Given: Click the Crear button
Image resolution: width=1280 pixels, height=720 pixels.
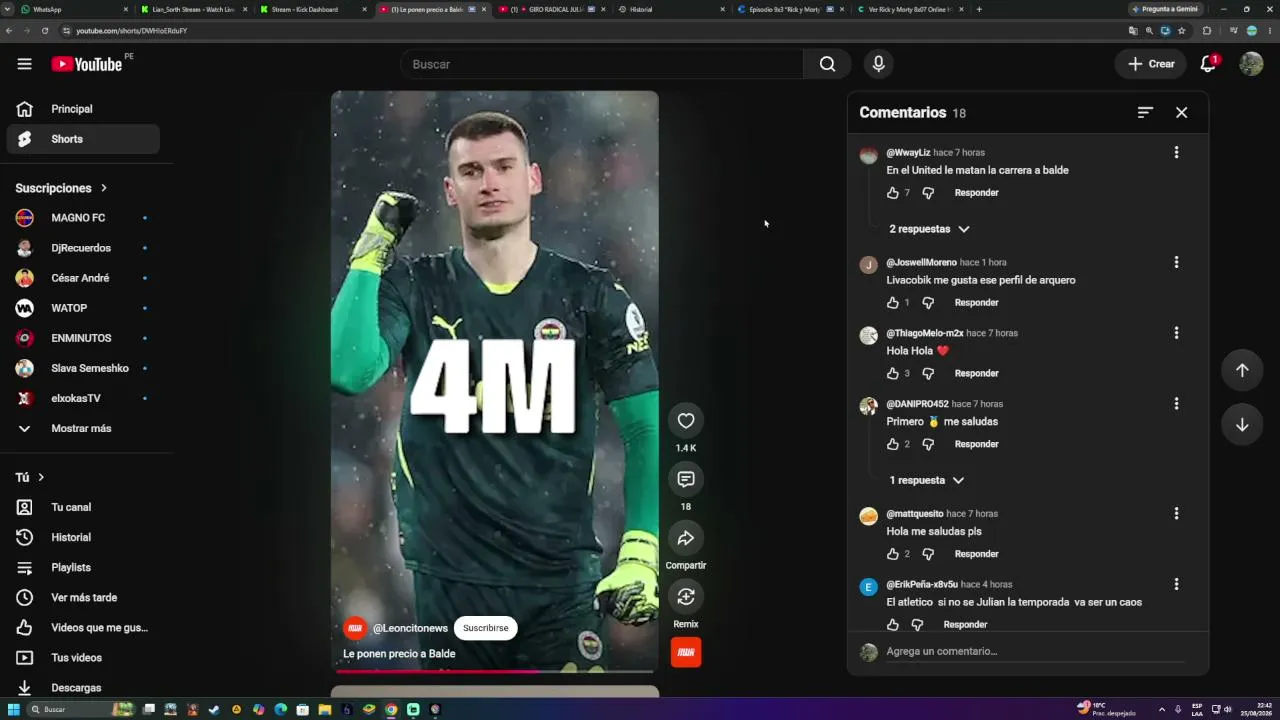Looking at the screenshot, I should pyautogui.click(x=1151, y=64).
